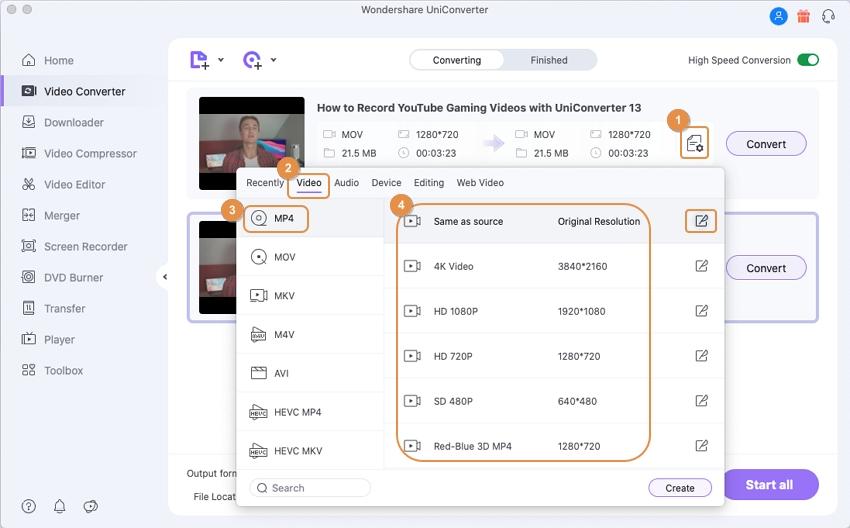Open the Merger tool
This screenshot has width=850, height=528.
pos(50,215)
